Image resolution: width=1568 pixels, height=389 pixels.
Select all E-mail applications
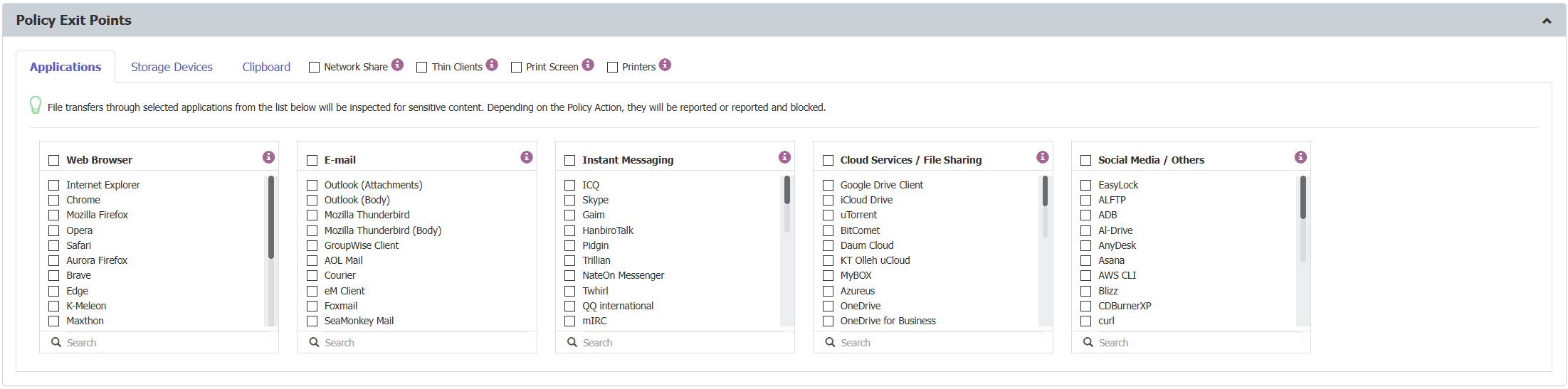pos(312,160)
